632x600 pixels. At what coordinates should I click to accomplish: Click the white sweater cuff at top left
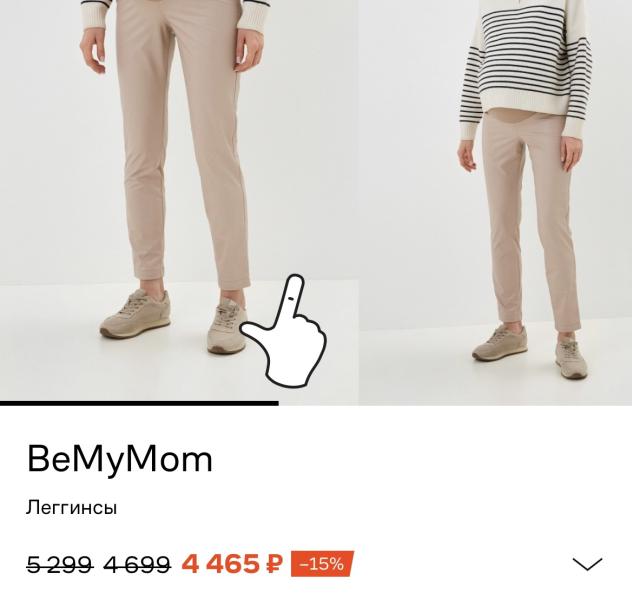click(x=95, y=14)
